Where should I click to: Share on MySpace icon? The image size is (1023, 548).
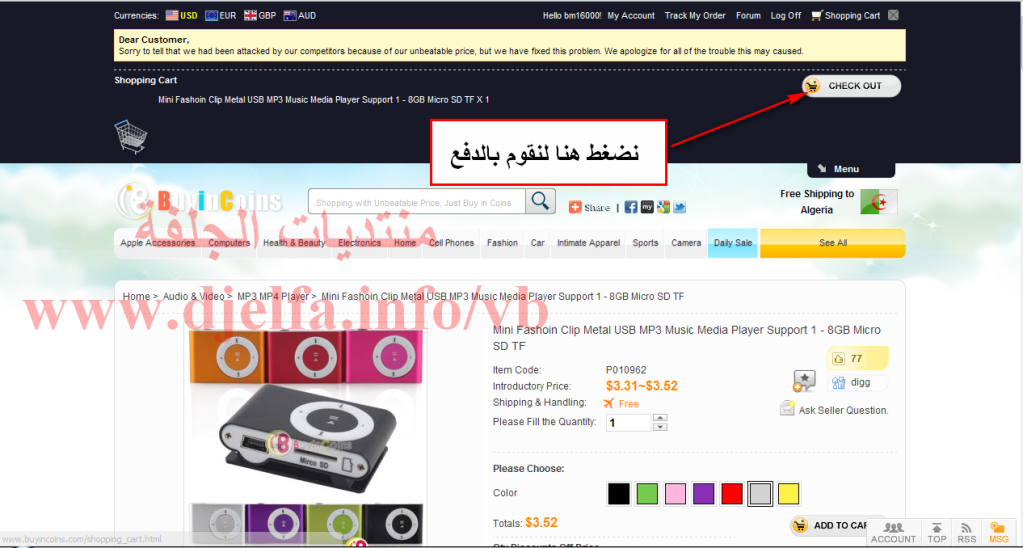(x=647, y=207)
